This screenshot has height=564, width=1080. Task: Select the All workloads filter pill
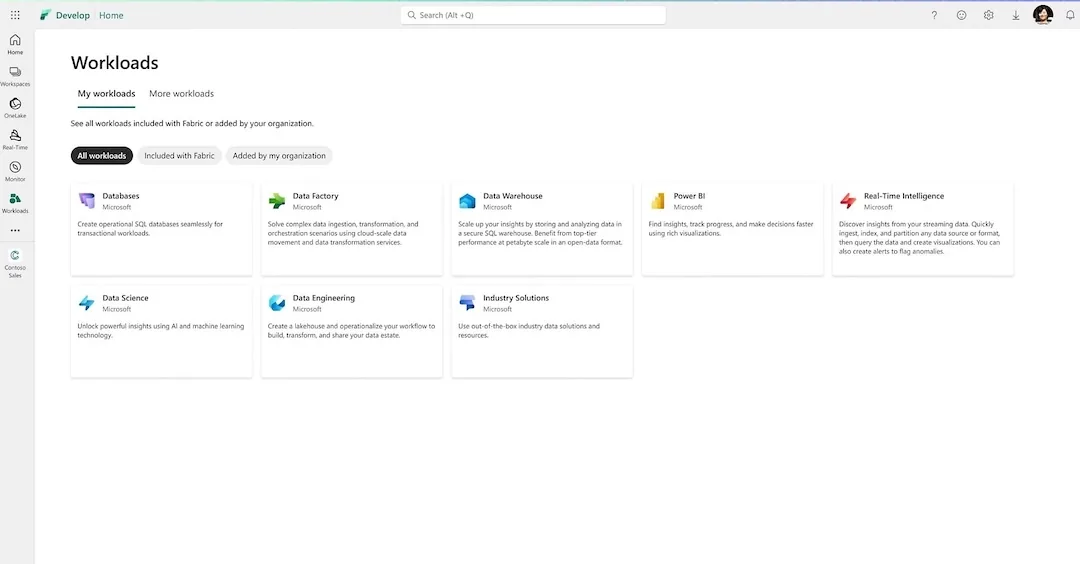pyautogui.click(x=101, y=156)
